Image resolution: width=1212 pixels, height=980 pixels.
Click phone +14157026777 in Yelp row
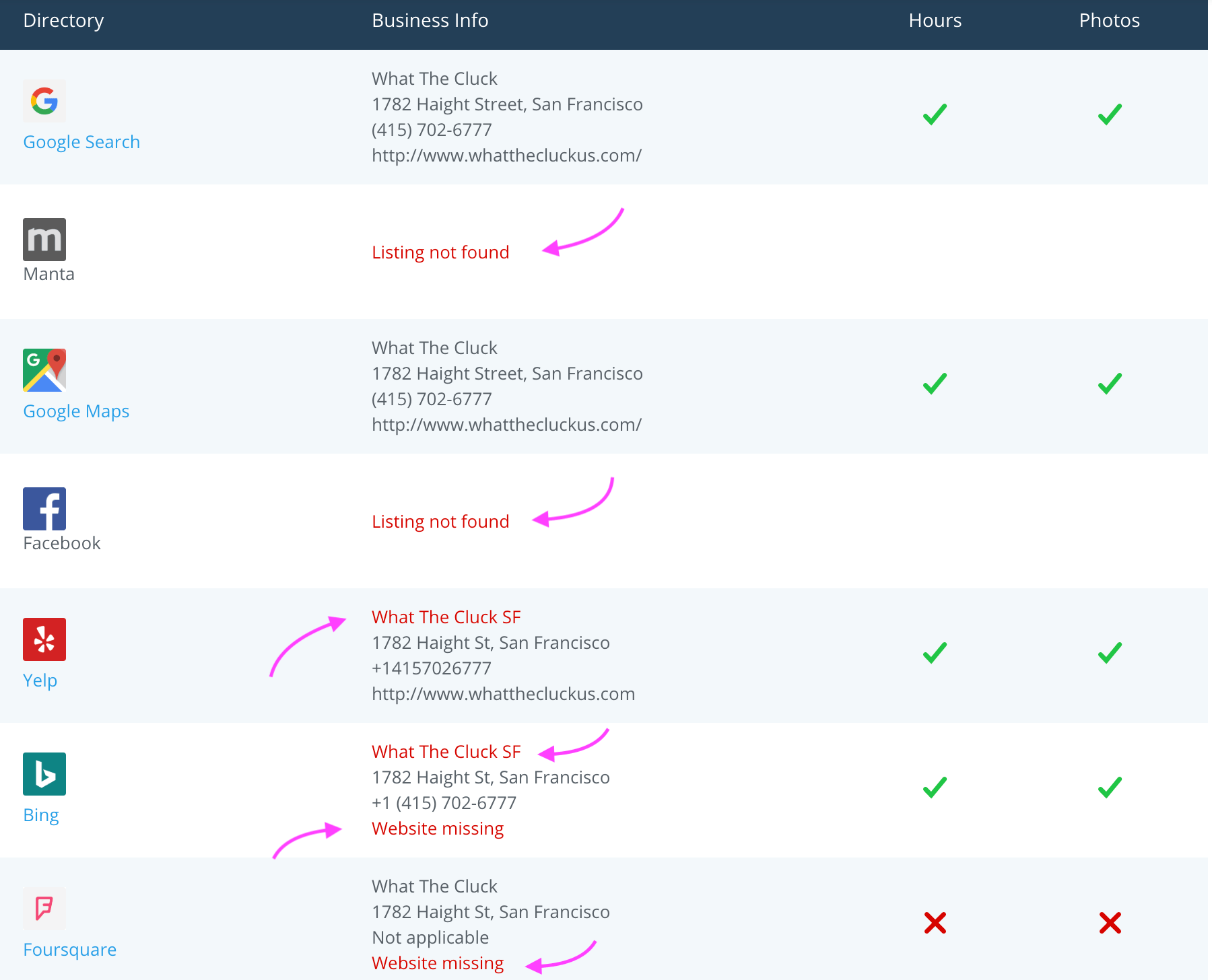(432, 668)
